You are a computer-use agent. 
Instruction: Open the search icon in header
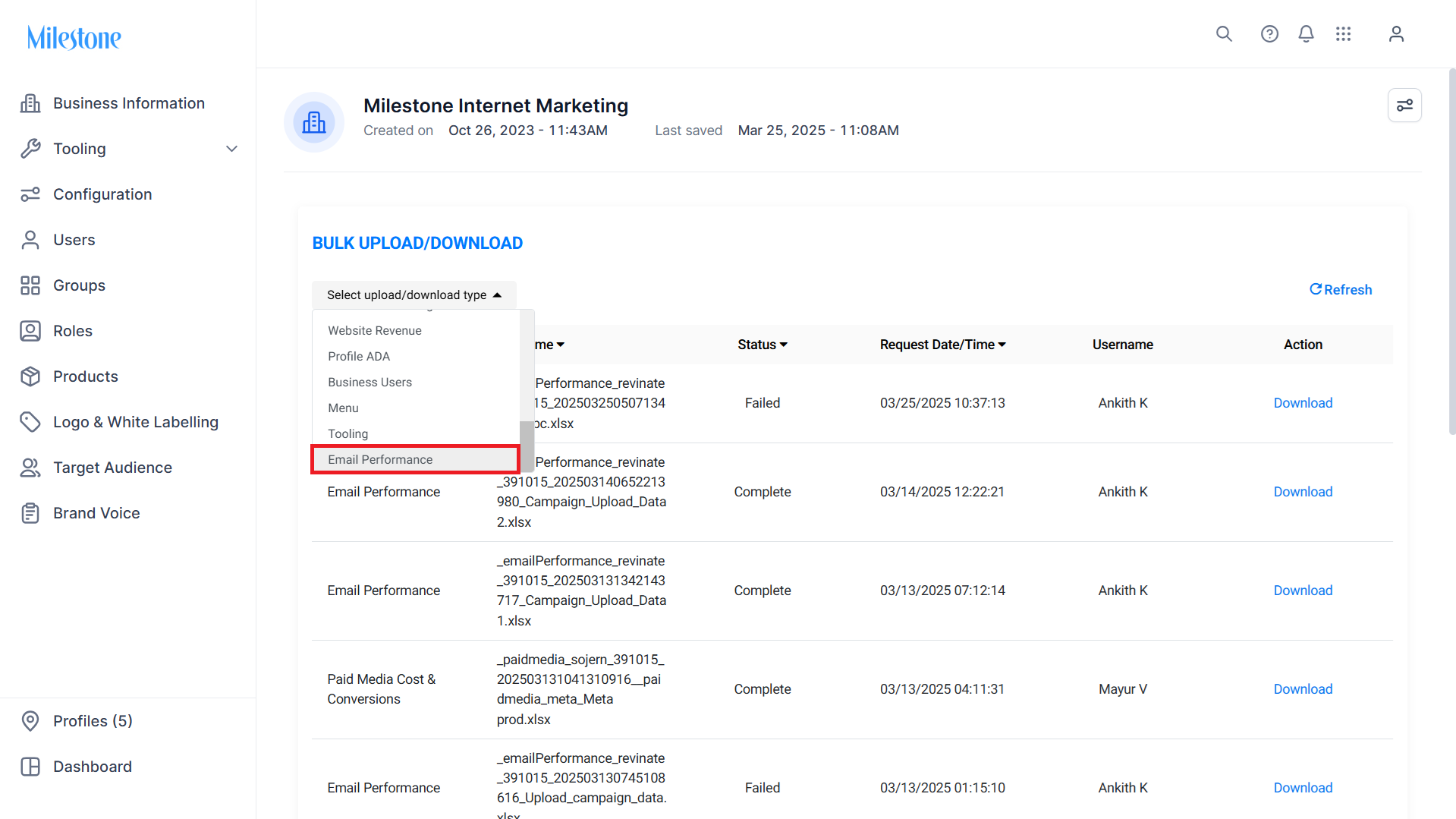pyautogui.click(x=1224, y=34)
